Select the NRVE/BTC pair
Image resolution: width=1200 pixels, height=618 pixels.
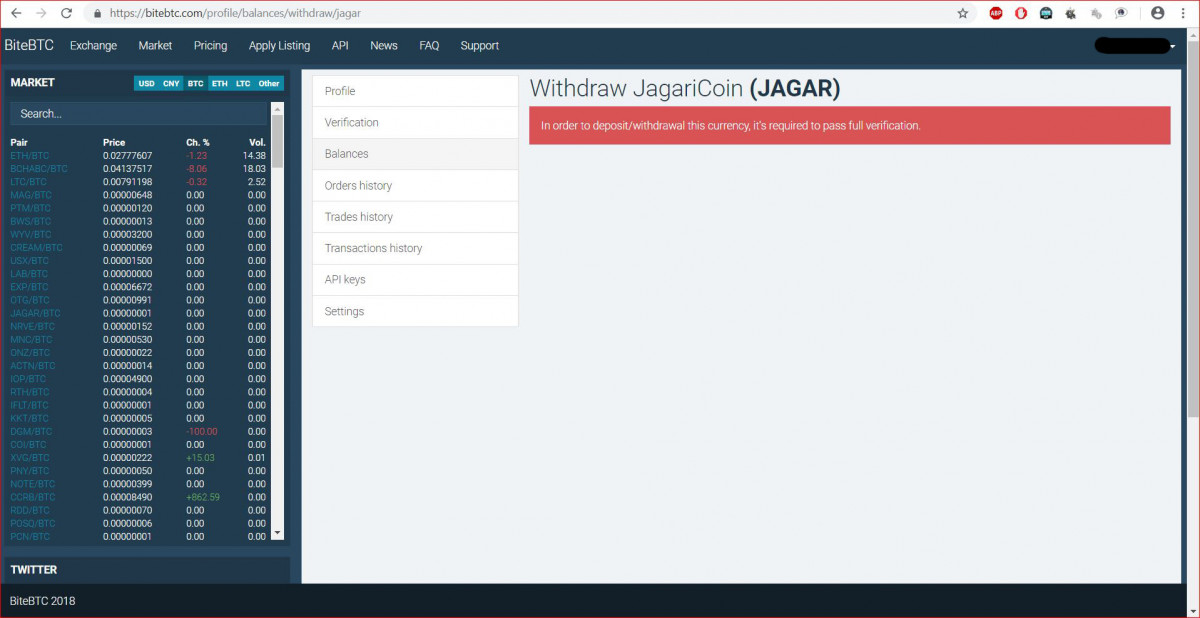pyautogui.click(x=33, y=326)
